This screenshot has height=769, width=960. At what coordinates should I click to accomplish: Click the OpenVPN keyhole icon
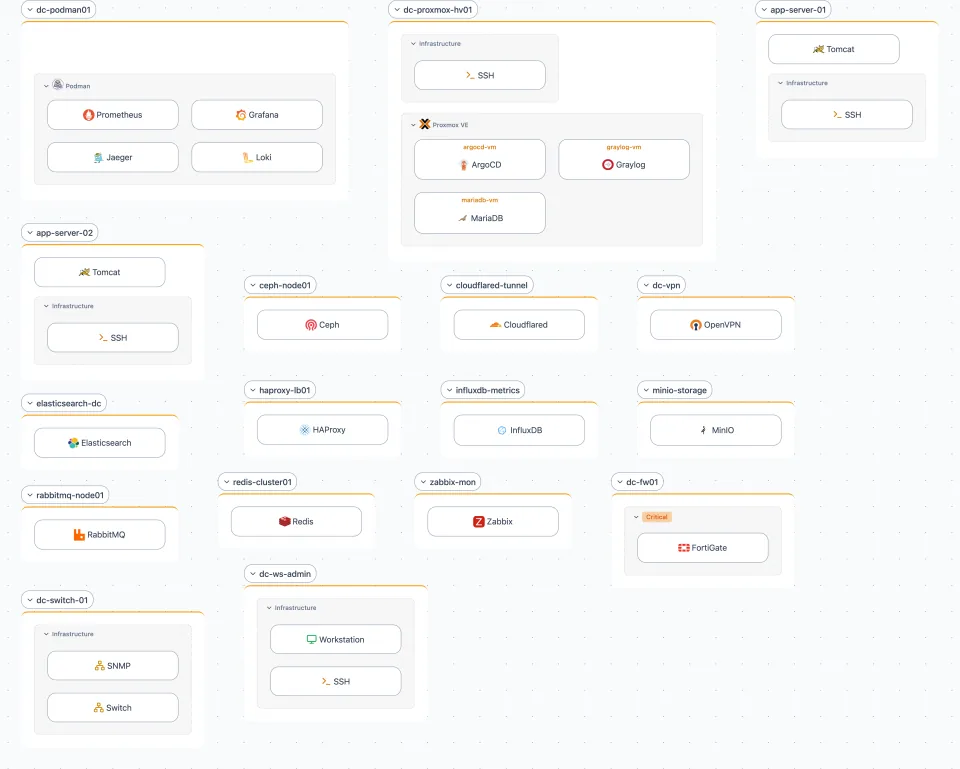click(696, 325)
